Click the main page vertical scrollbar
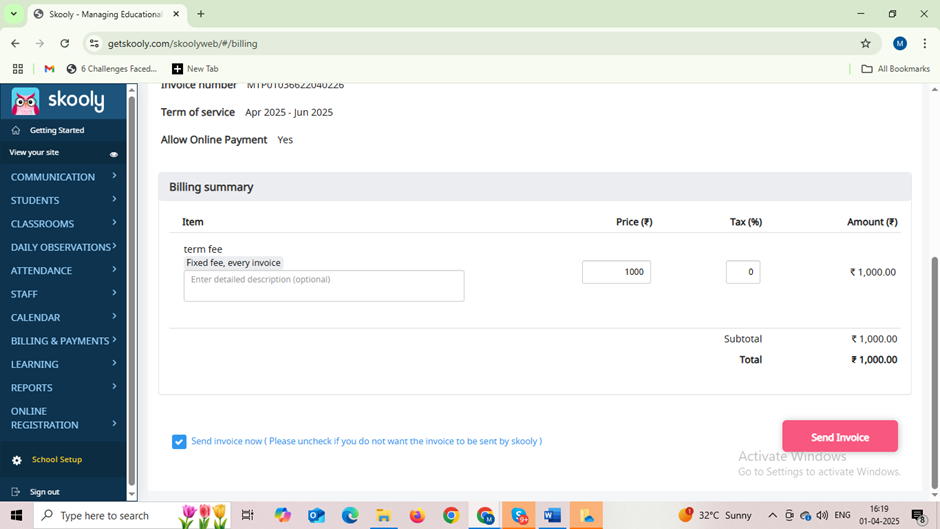940x529 pixels. point(934,372)
